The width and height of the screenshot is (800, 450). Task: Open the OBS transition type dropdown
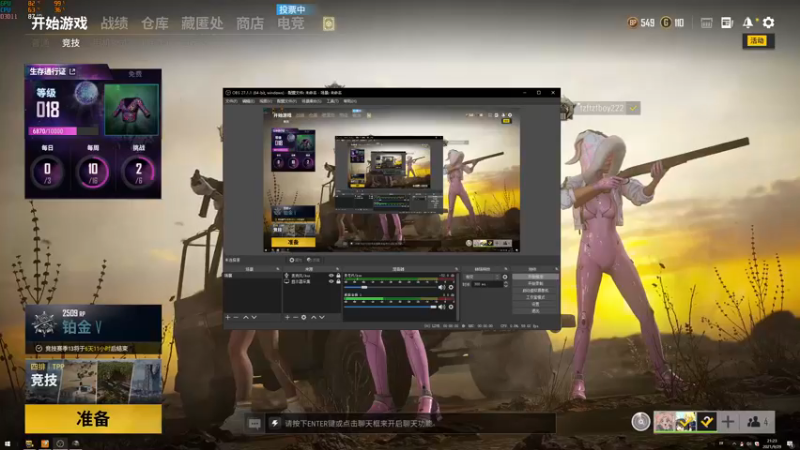(x=482, y=277)
